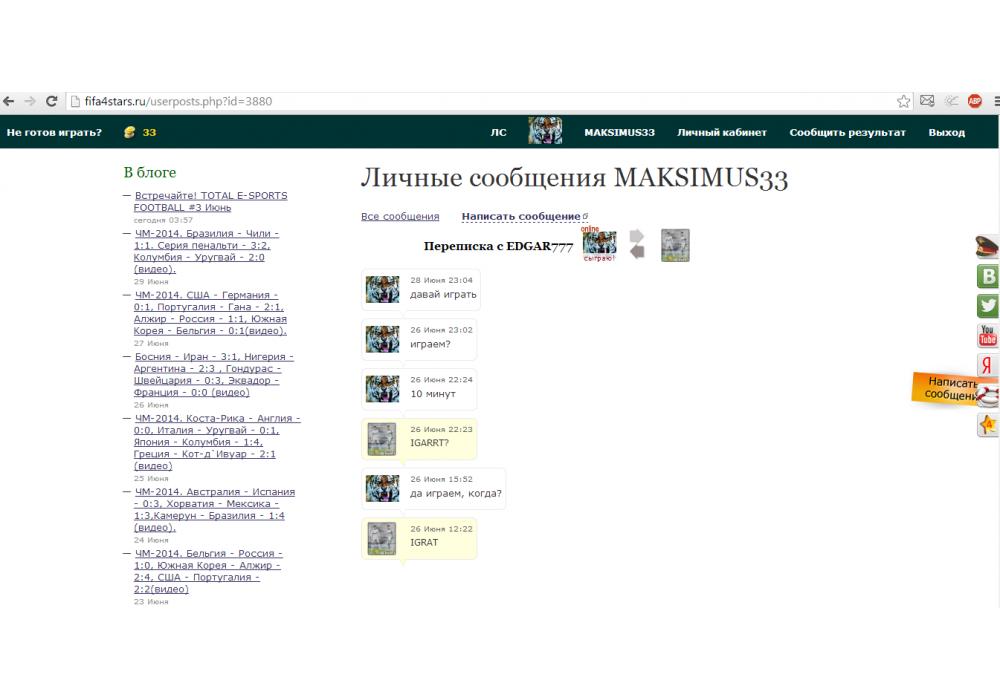Viewport: 1000px width, 700px height.
Task: Click the mail envelope extension icon
Action: (927, 101)
